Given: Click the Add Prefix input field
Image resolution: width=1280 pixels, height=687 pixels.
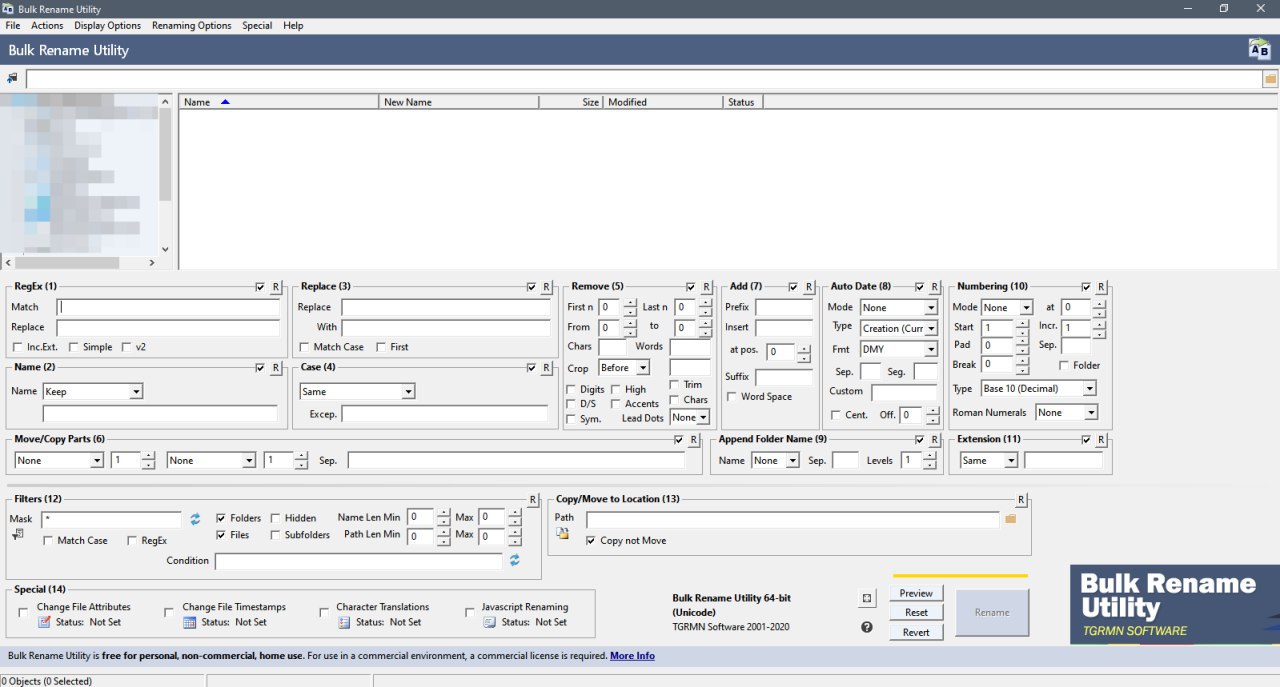Looking at the screenshot, I should 784,308.
